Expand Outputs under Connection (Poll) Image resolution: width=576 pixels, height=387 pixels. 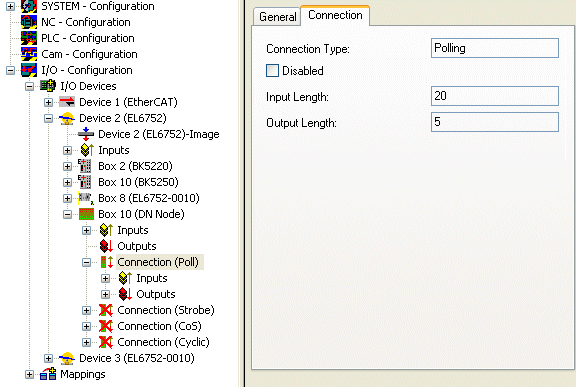pyautogui.click(x=105, y=294)
